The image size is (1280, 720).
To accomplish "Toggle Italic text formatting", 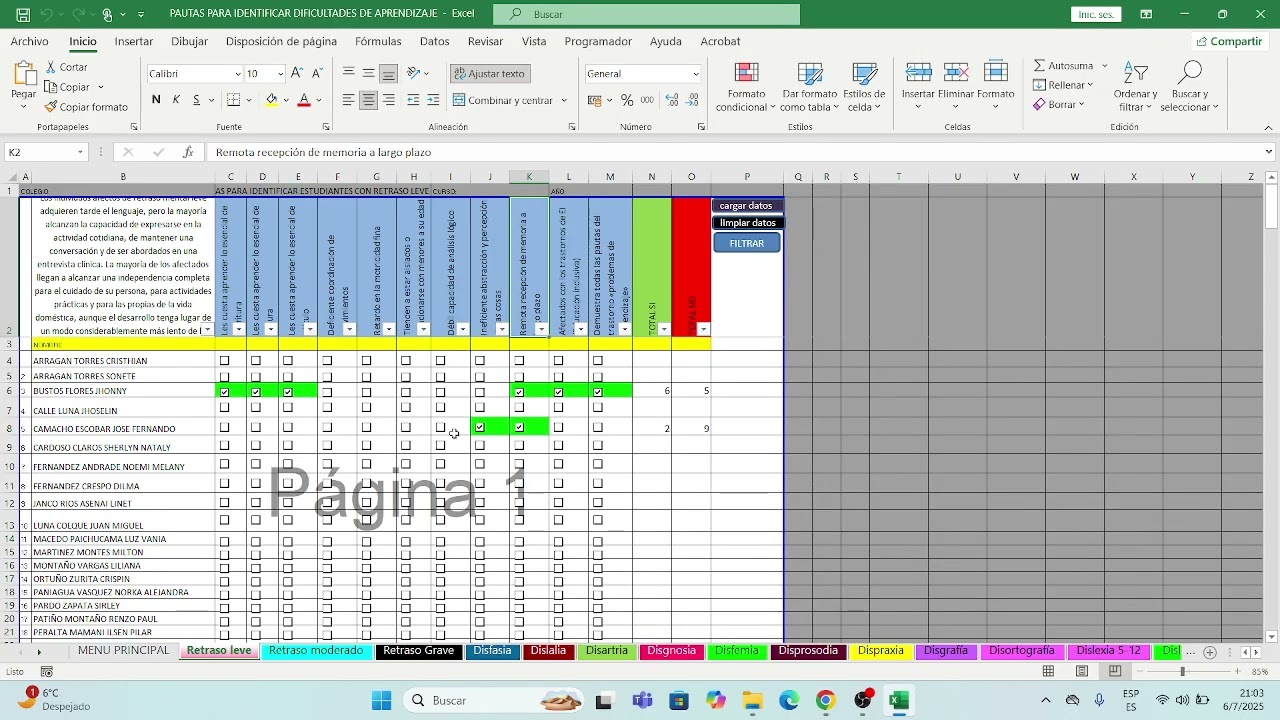I will tap(176, 100).
